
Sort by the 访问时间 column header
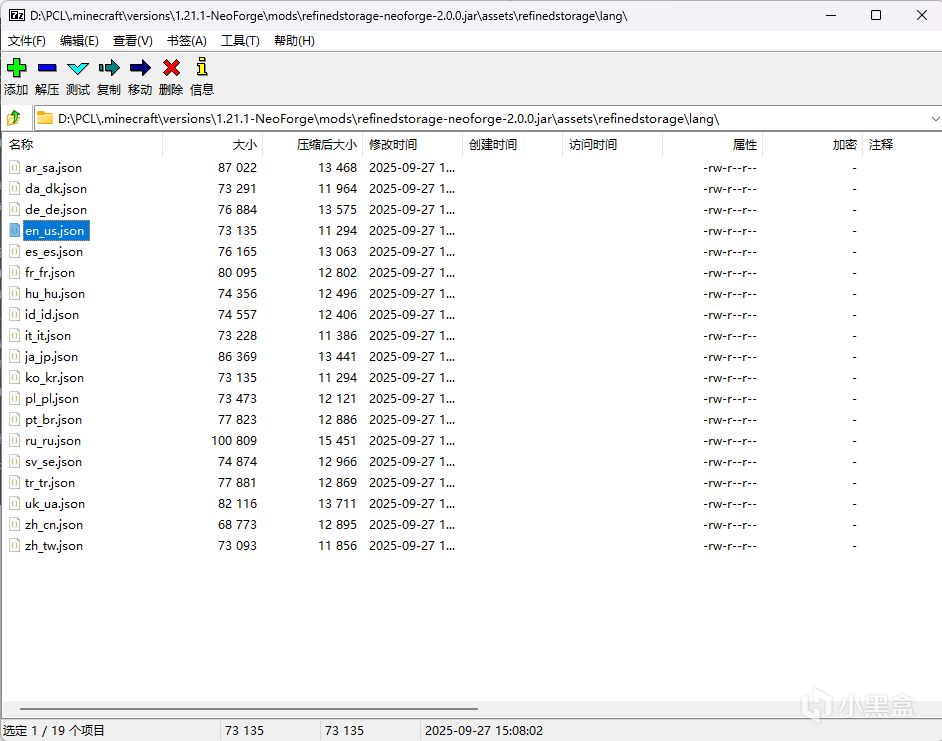point(612,144)
